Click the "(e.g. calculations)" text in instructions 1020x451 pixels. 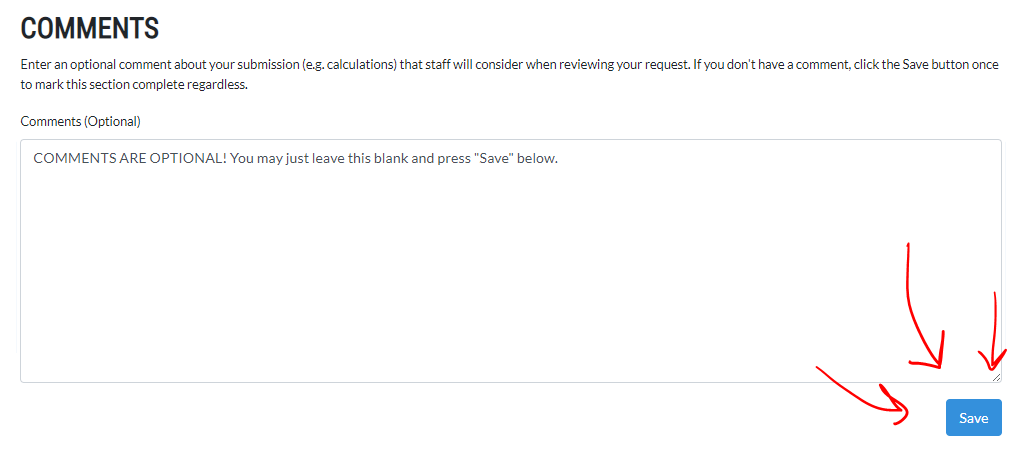click(x=343, y=66)
